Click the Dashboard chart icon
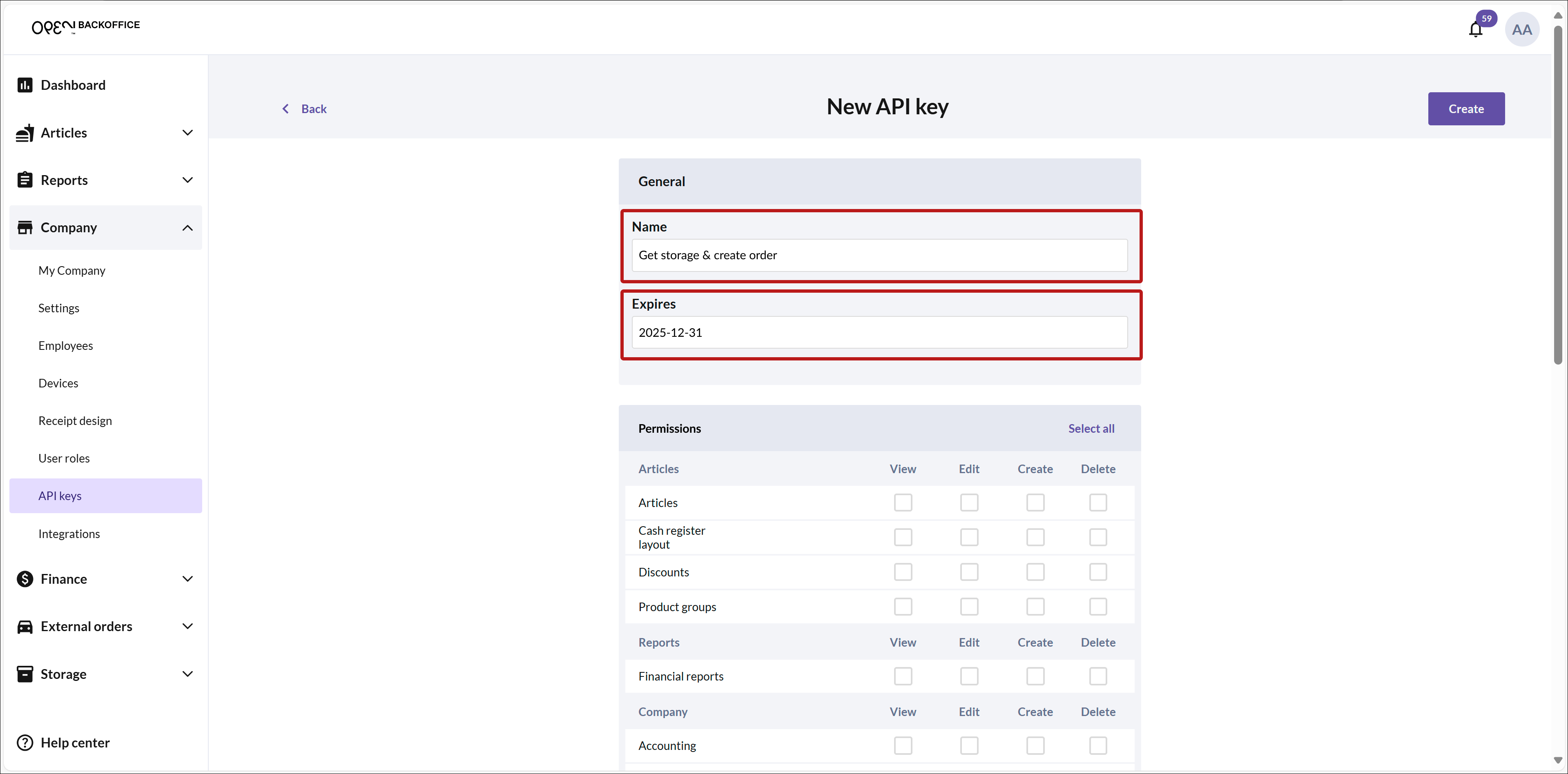This screenshot has width=1568, height=774. (x=25, y=85)
